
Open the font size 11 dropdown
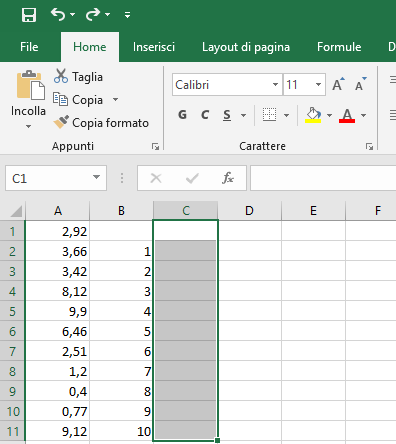(318, 84)
